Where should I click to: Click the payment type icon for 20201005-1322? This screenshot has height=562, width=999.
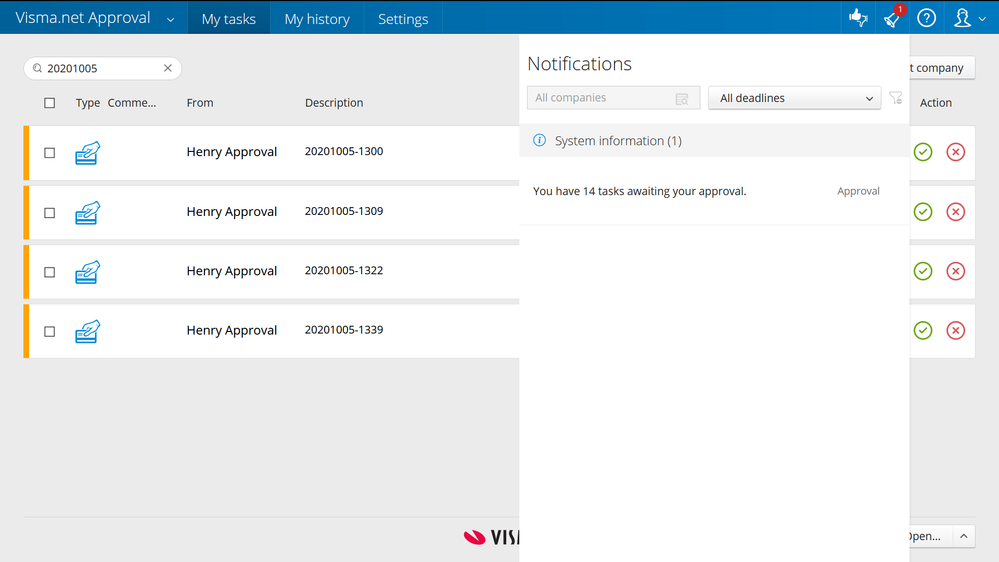88,271
